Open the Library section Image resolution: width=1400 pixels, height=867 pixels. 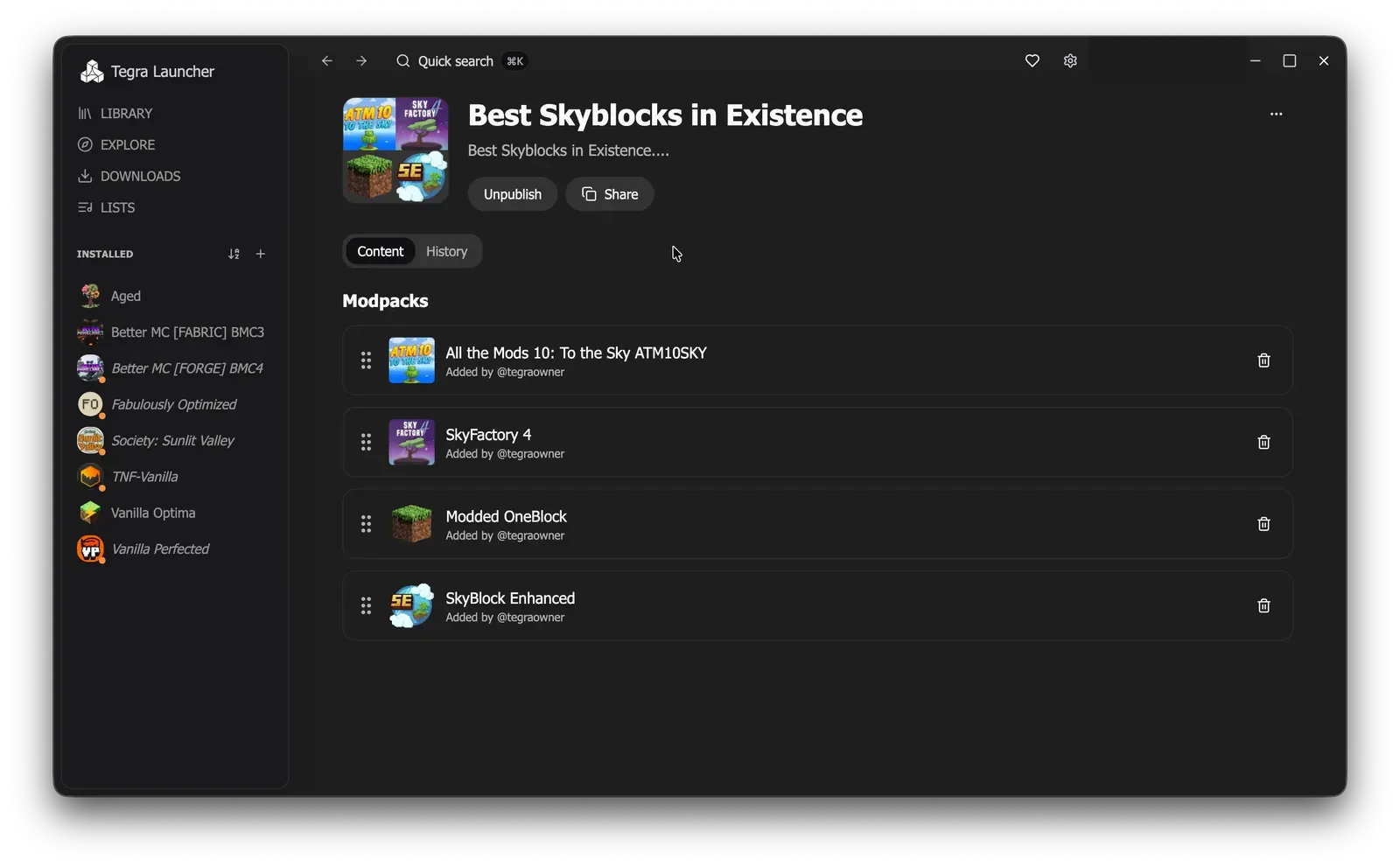[115, 114]
